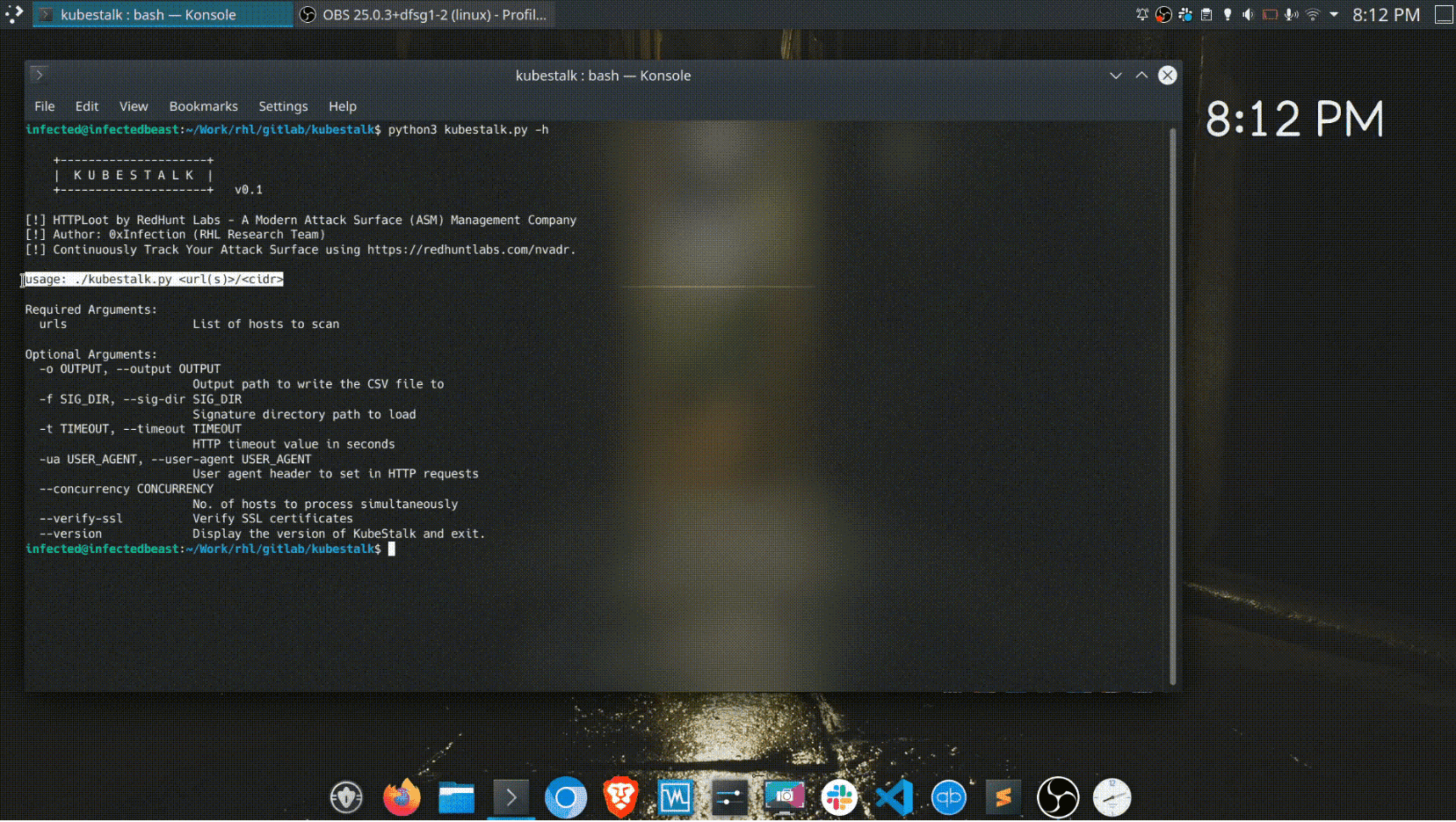
Task: Switch to OBS 25.0.3 taskbar entry
Action: click(x=424, y=15)
